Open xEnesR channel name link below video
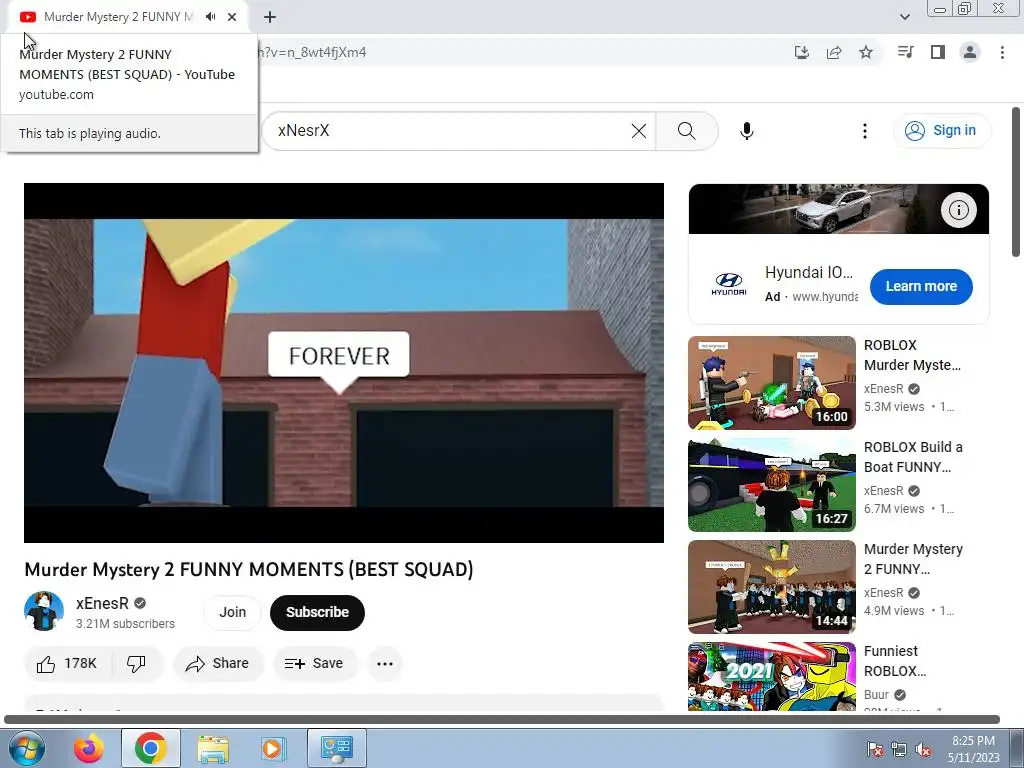Image resolution: width=1024 pixels, height=768 pixels. pyautogui.click(x=102, y=603)
